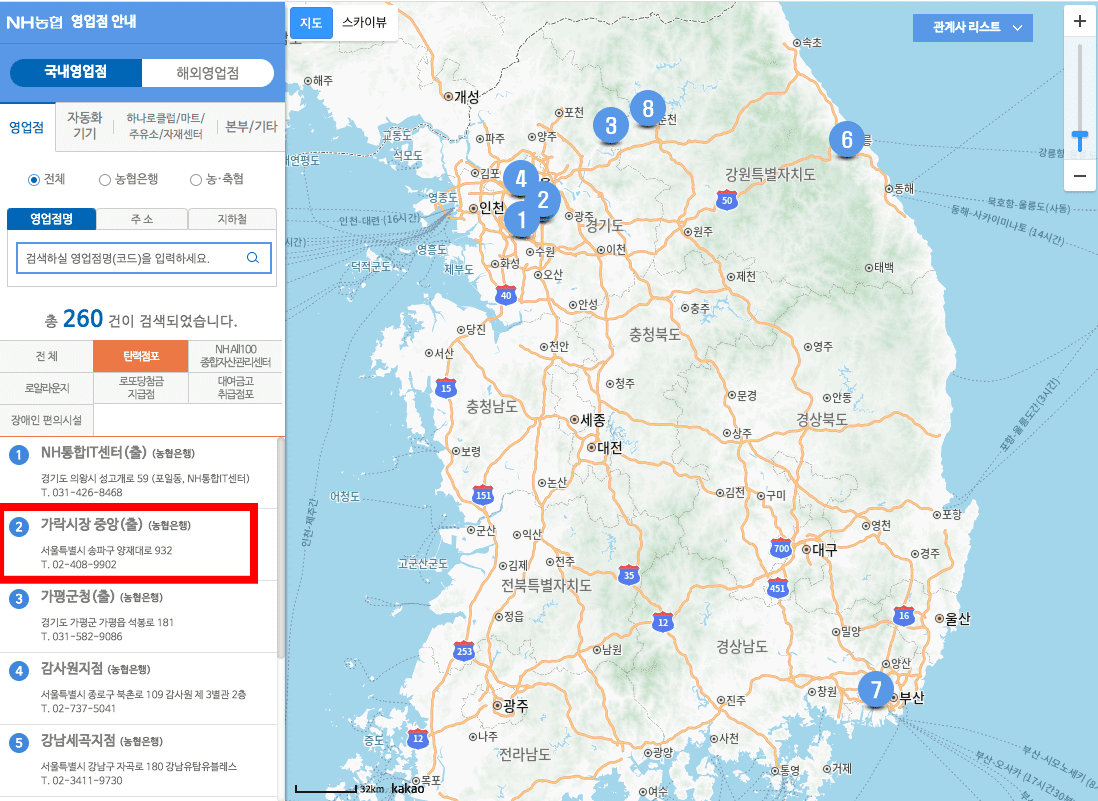Open the 본부/기타 tab

pyautogui.click(x=251, y=127)
